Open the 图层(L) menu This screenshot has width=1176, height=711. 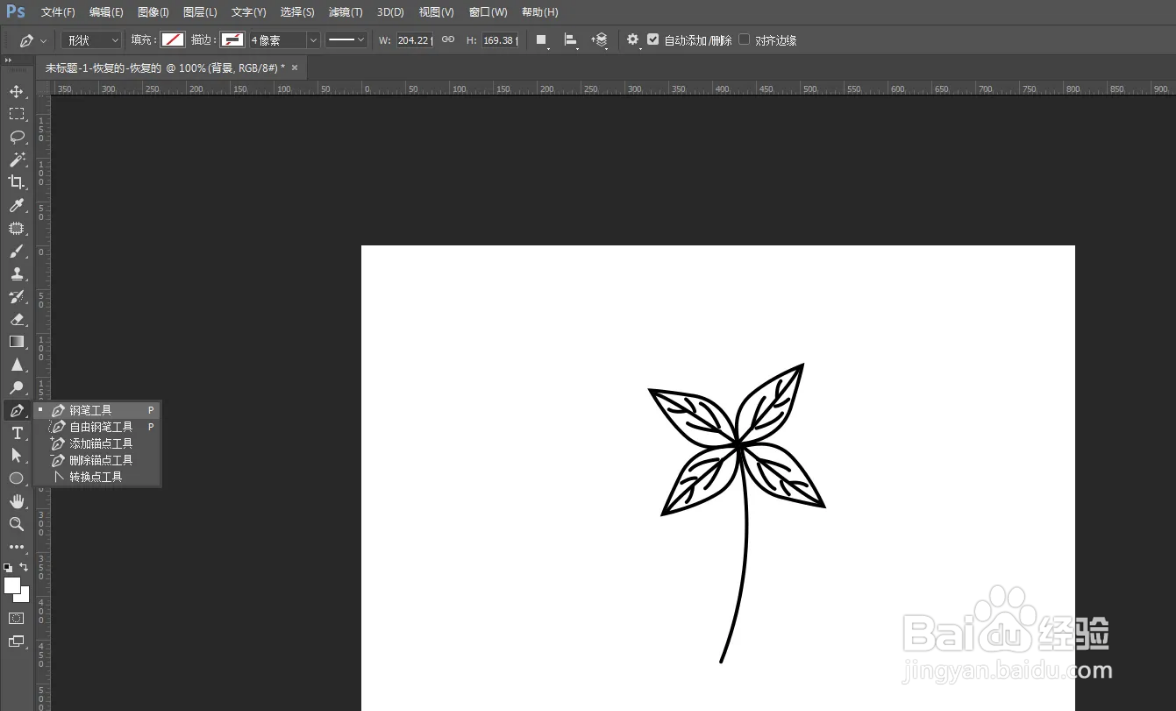tap(200, 12)
